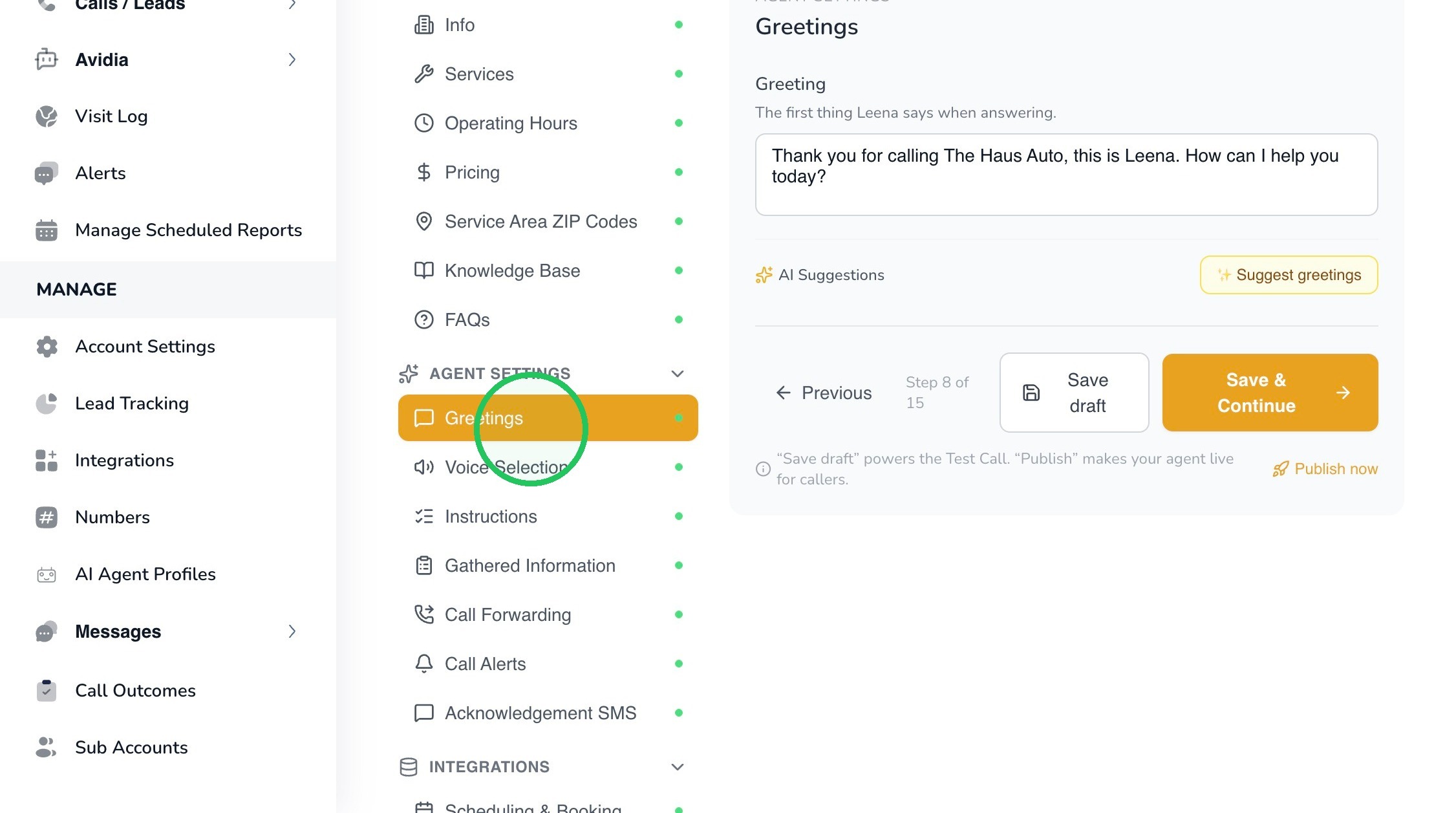
Task: Expand the Messages submenu chevron
Action: pyautogui.click(x=292, y=631)
